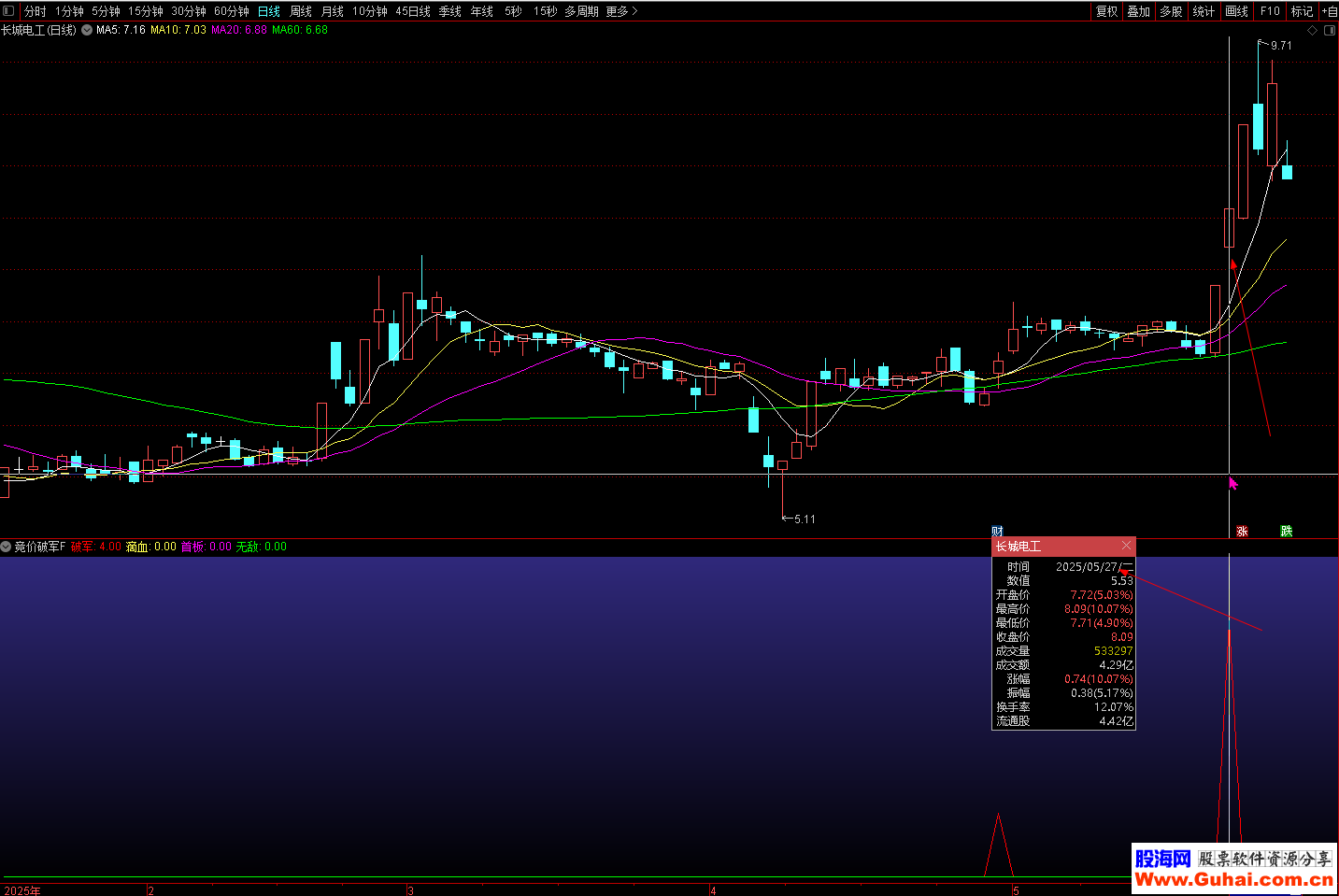Select the 60分钟 period tab
1339x896 pixels.
coord(232,11)
